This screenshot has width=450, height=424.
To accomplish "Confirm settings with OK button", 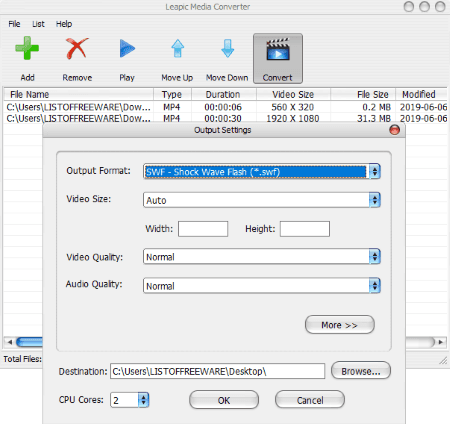I will (224, 400).
